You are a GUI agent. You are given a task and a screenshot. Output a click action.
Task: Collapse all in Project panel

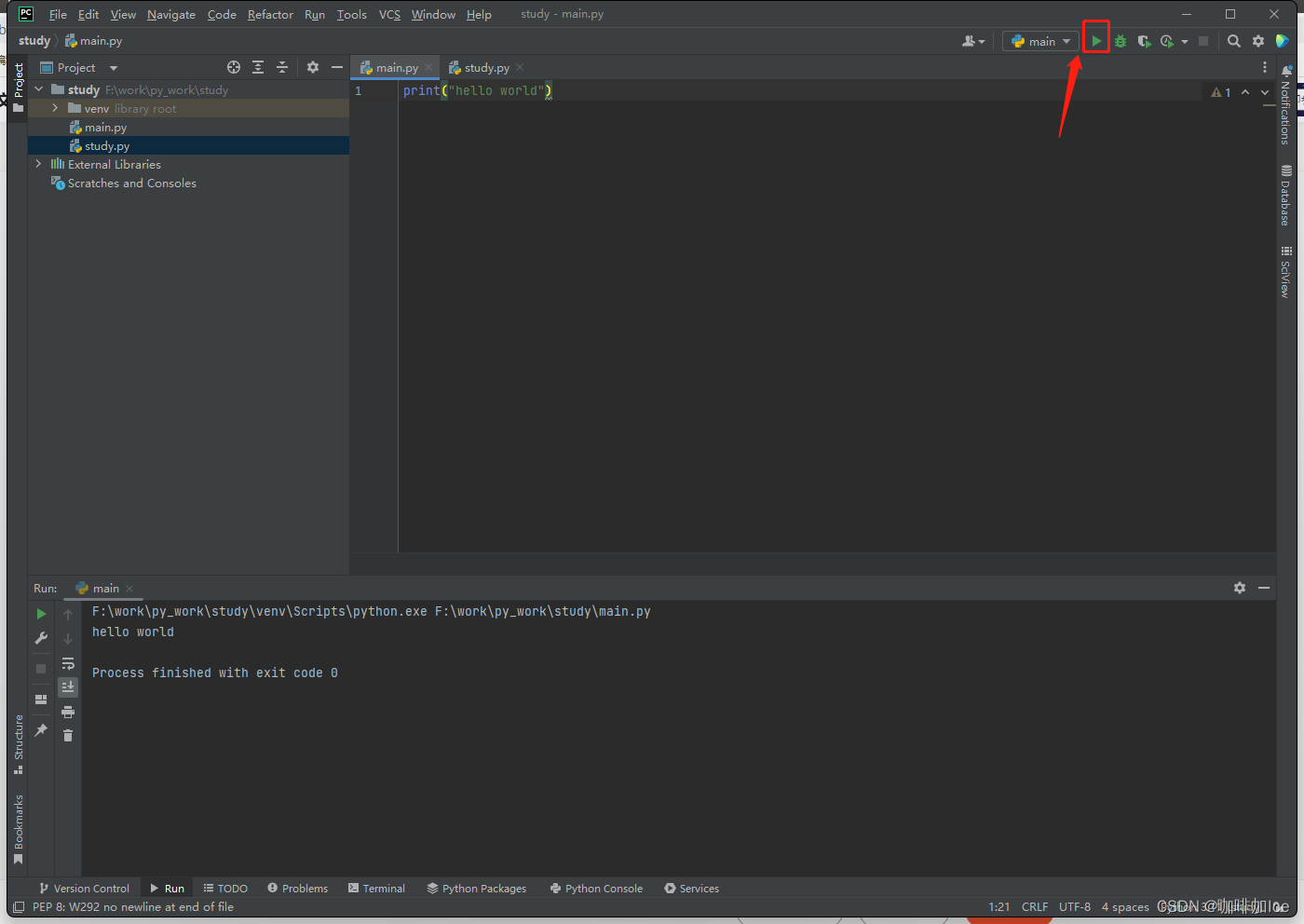click(282, 67)
